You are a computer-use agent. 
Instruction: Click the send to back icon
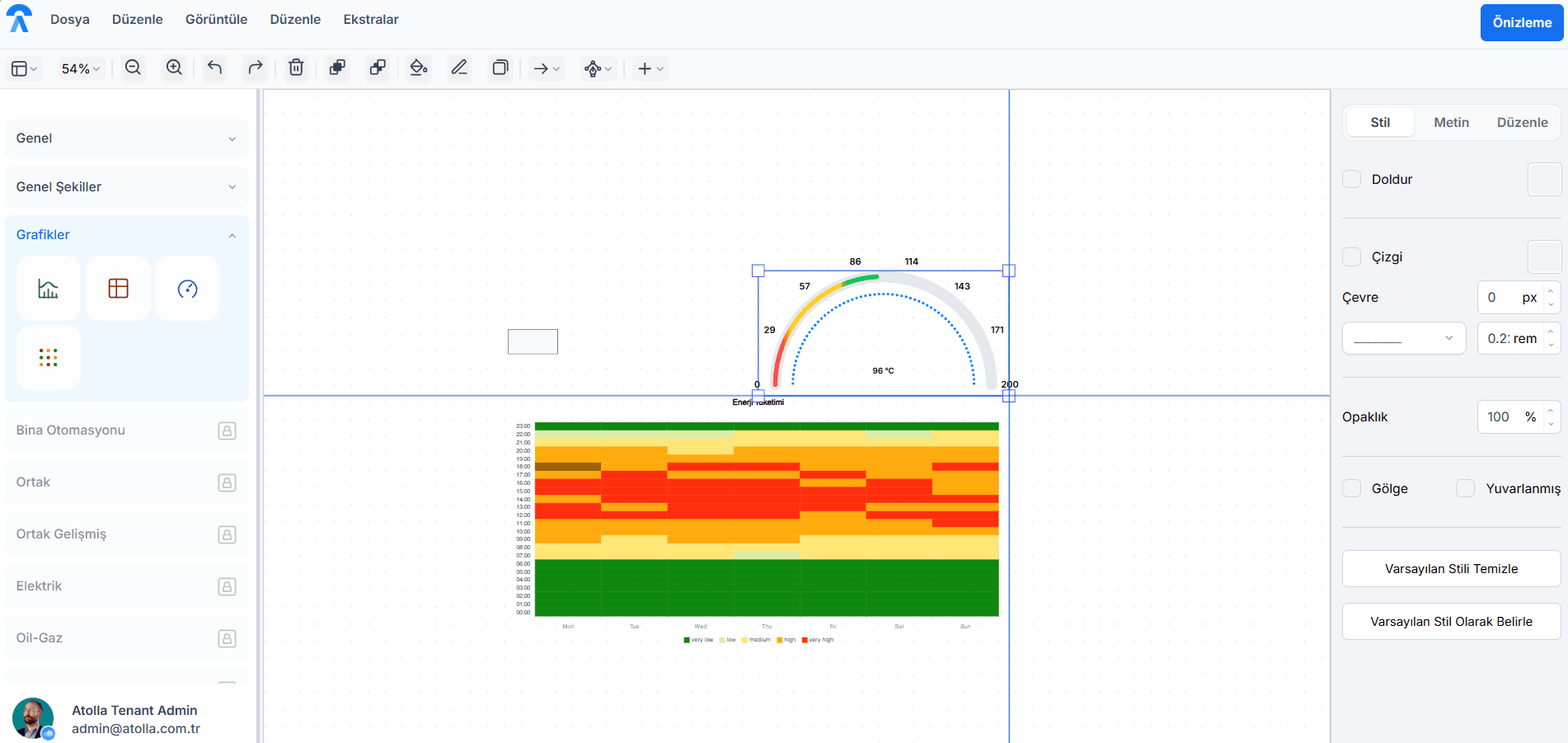tap(378, 68)
